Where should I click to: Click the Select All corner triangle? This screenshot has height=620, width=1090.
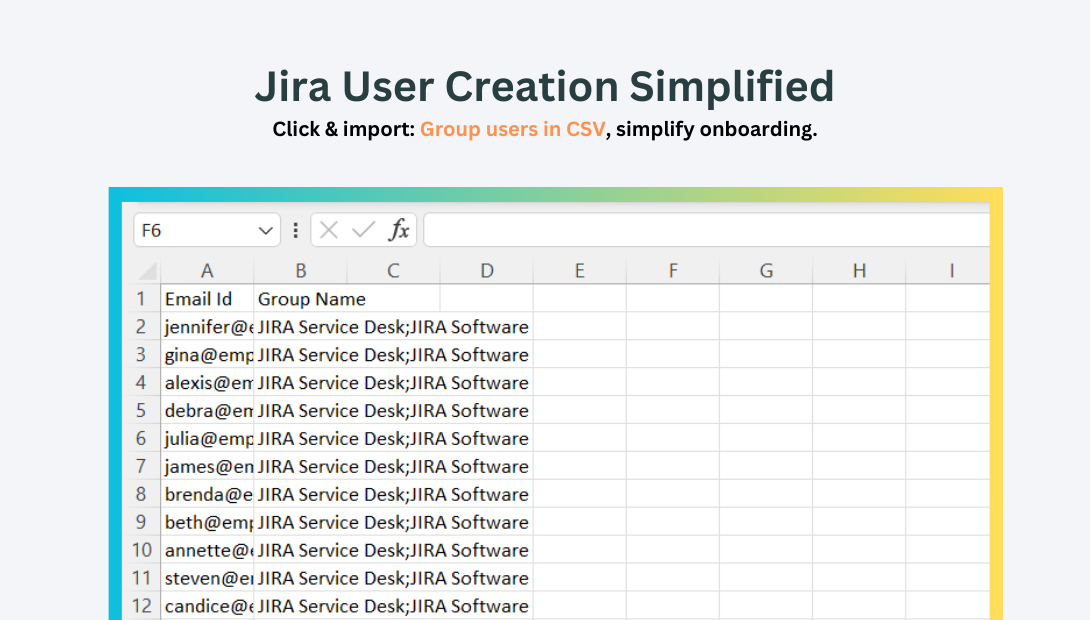[x=147, y=270]
